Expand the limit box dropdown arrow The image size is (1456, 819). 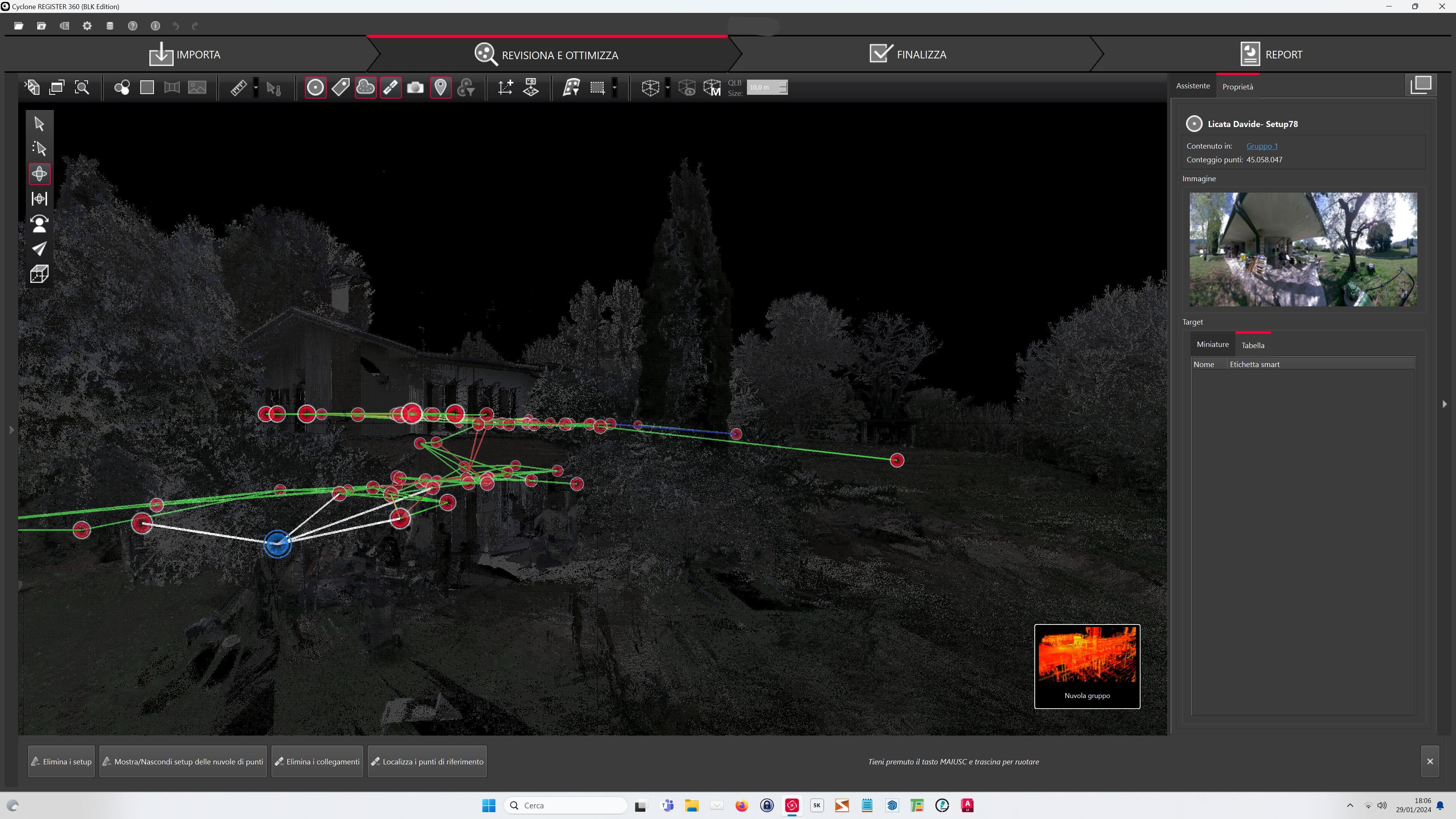(x=667, y=88)
